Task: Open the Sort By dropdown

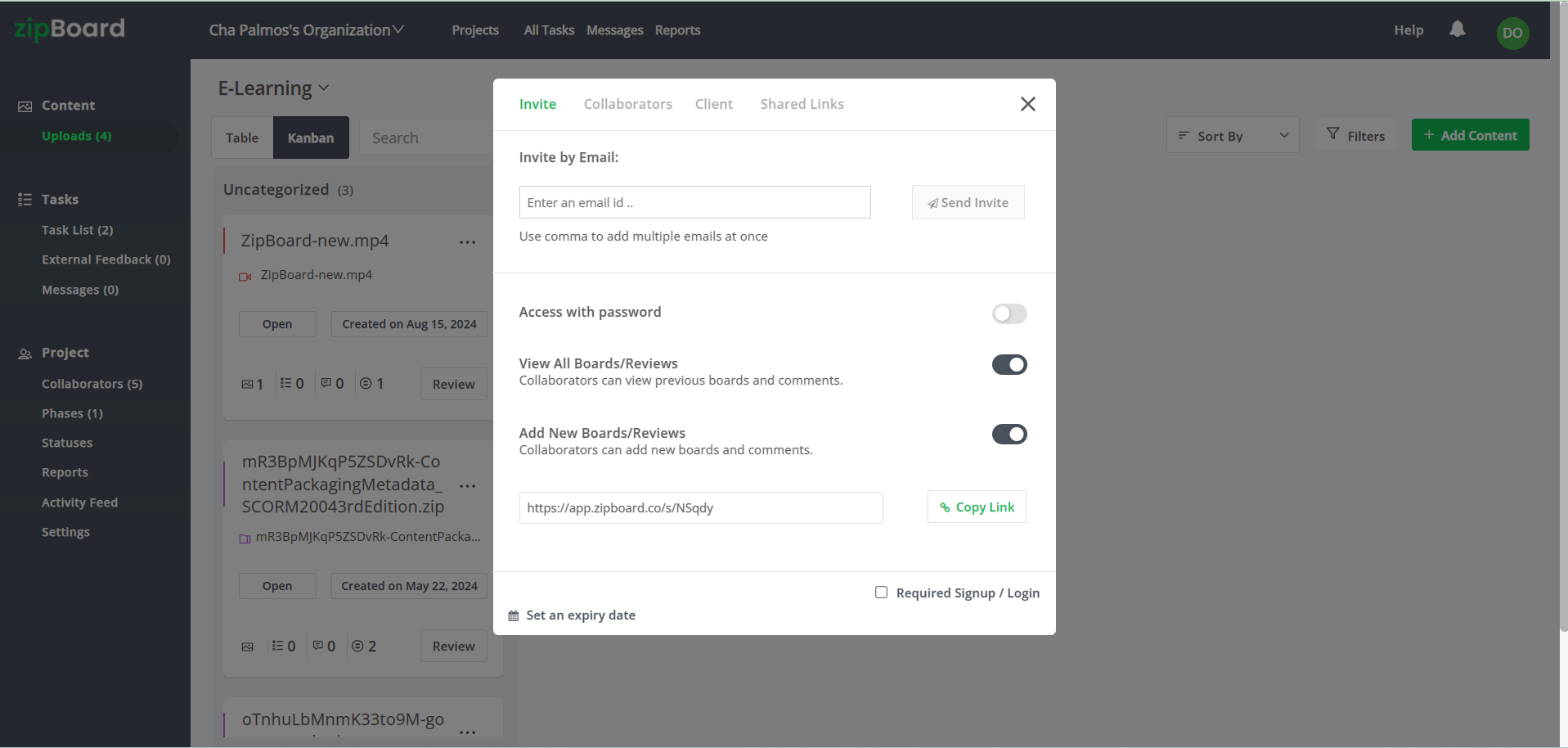Action: click(1232, 135)
